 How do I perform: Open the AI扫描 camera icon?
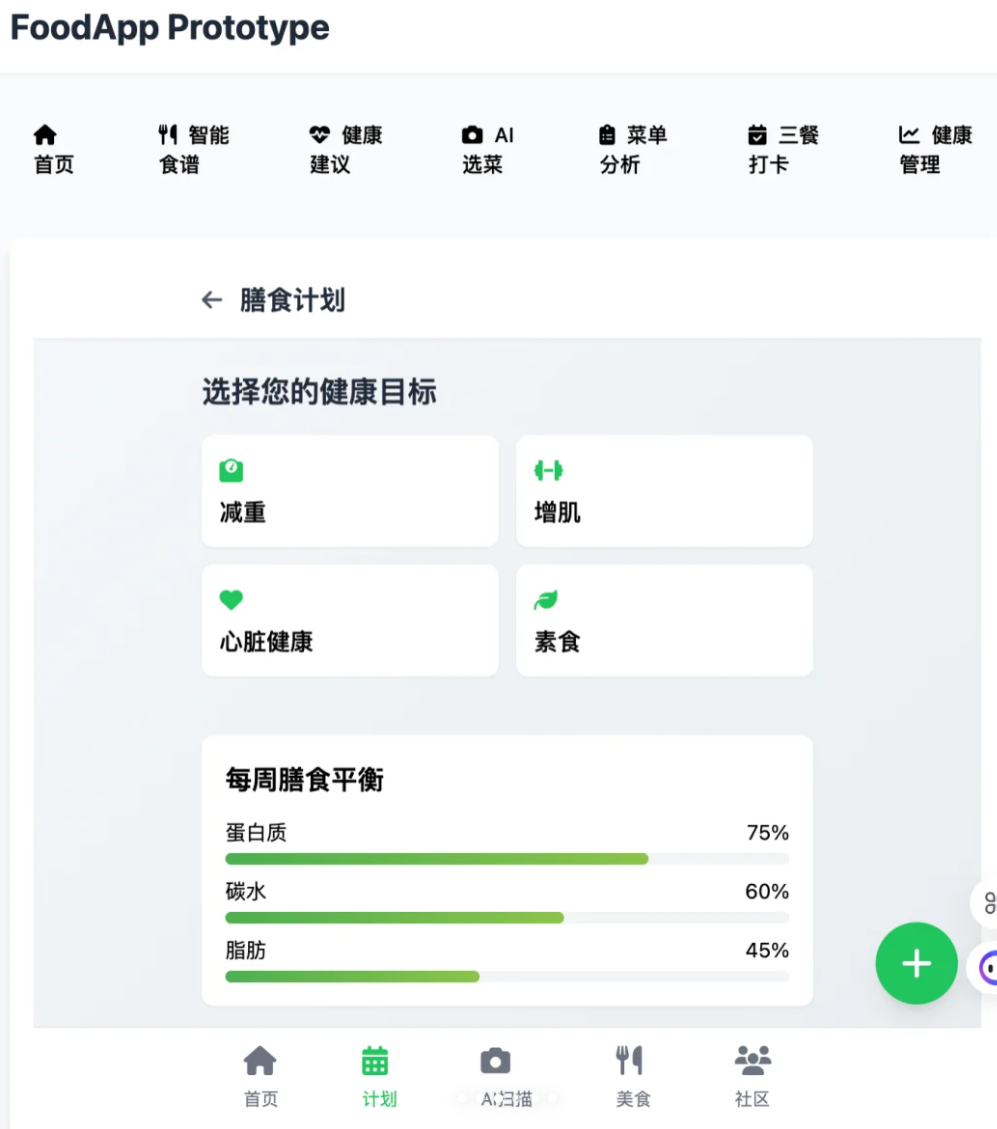[x=495, y=1061]
